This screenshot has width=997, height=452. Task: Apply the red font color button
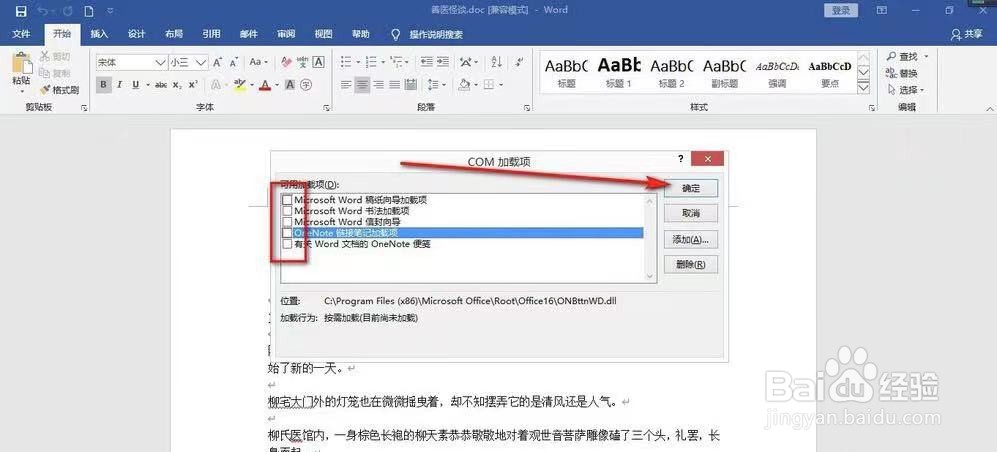(x=264, y=85)
